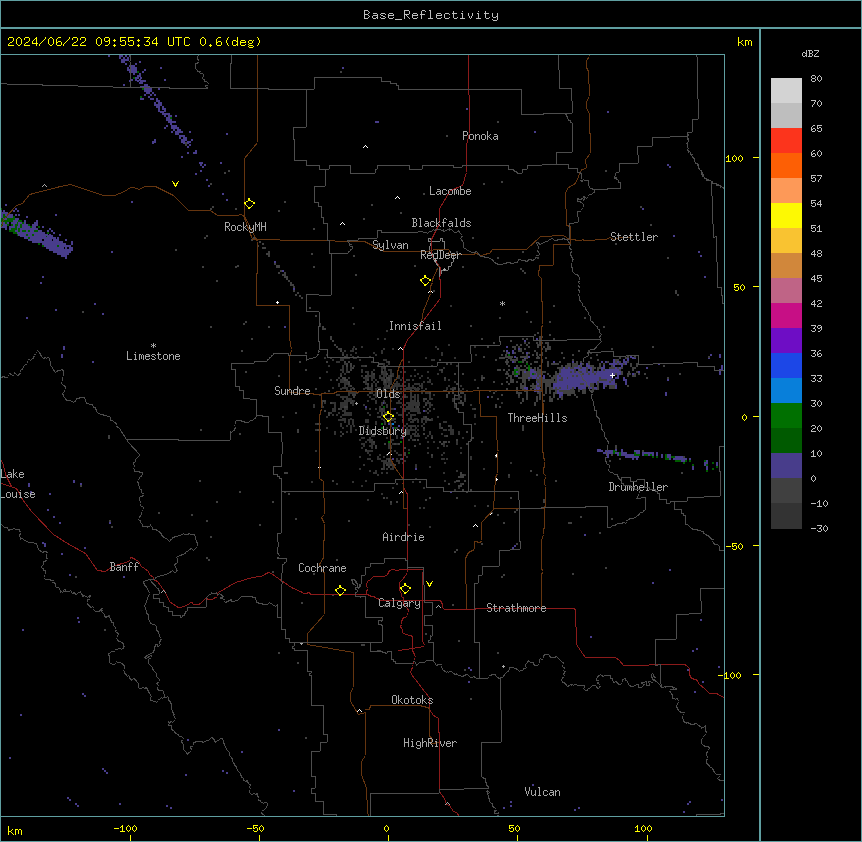Pick the magenta legend swatch near 39
The width and height of the screenshot is (862, 842).
(x=786, y=315)
